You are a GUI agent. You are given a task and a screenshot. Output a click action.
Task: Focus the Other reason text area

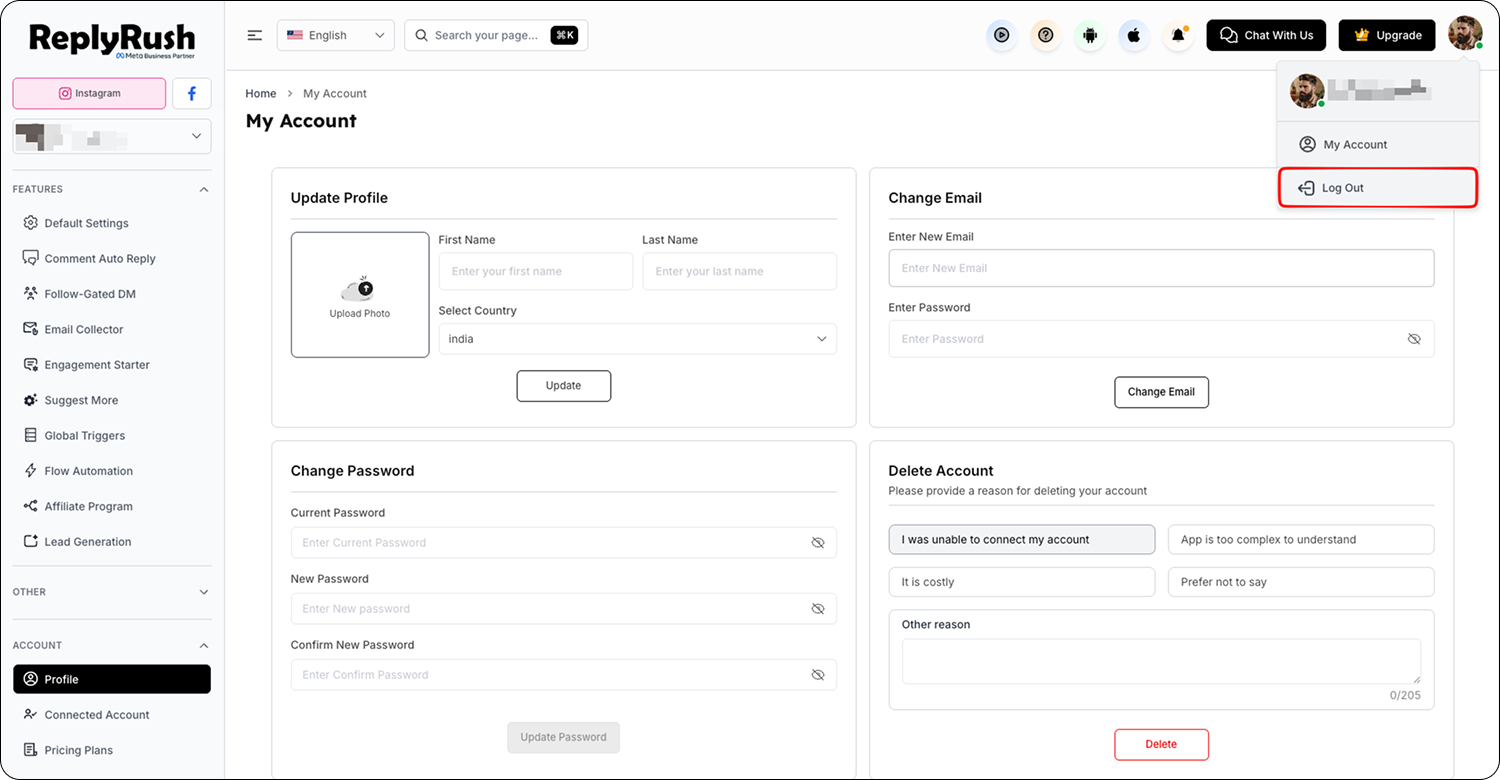[1161, 662]
